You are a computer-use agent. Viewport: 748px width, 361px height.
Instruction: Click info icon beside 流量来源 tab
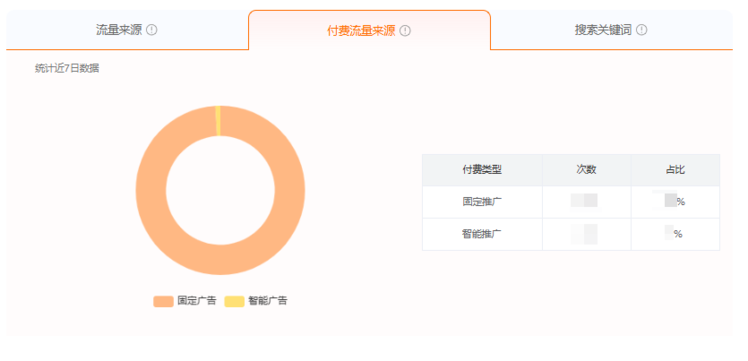tap(152, 30)
